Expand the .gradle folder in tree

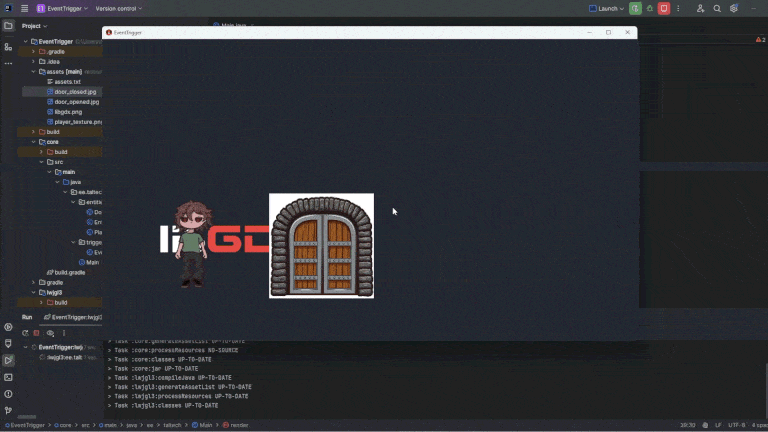pyautogui.click(x=33, y=51)
